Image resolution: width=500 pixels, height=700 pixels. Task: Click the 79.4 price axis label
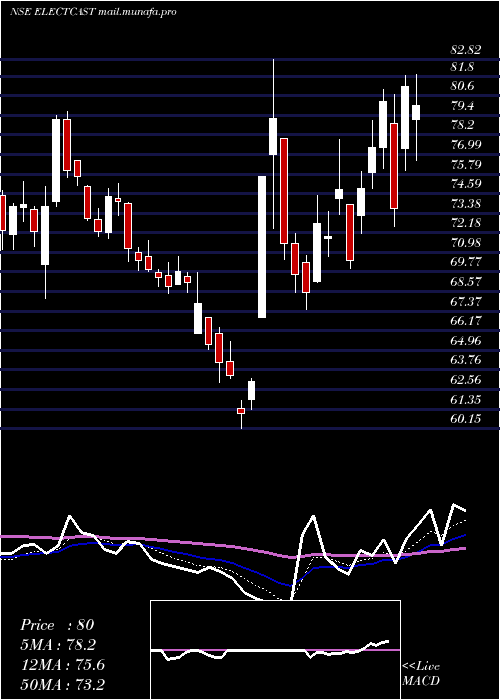coord(462,106)
